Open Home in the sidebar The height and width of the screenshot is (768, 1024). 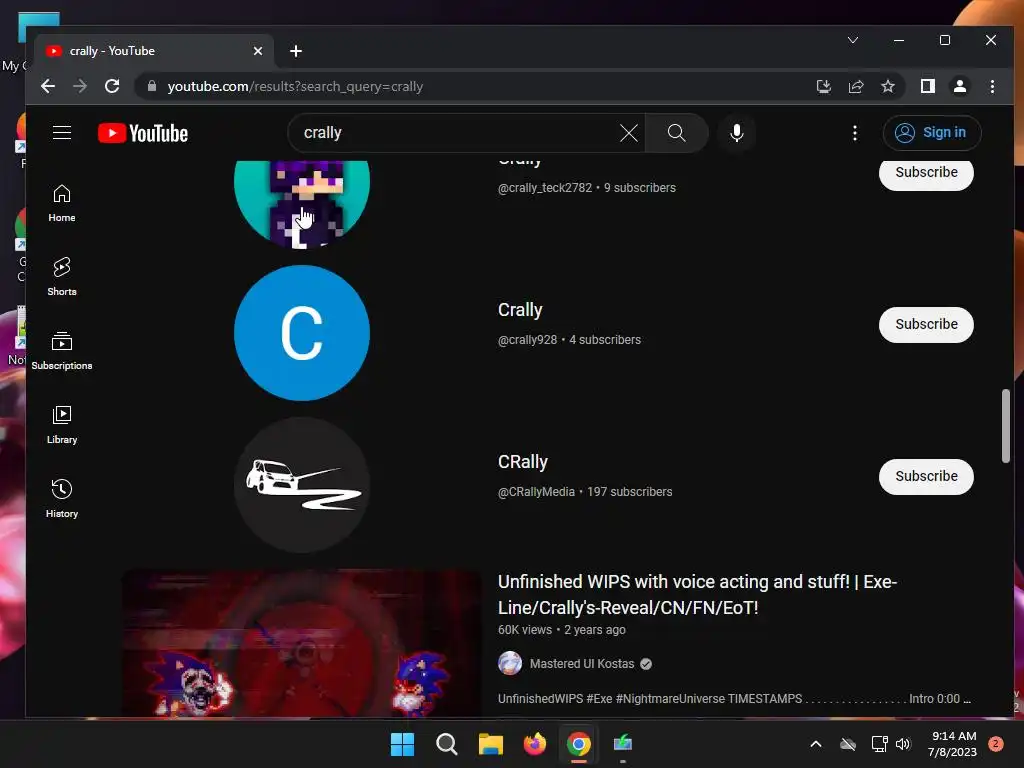62,203
